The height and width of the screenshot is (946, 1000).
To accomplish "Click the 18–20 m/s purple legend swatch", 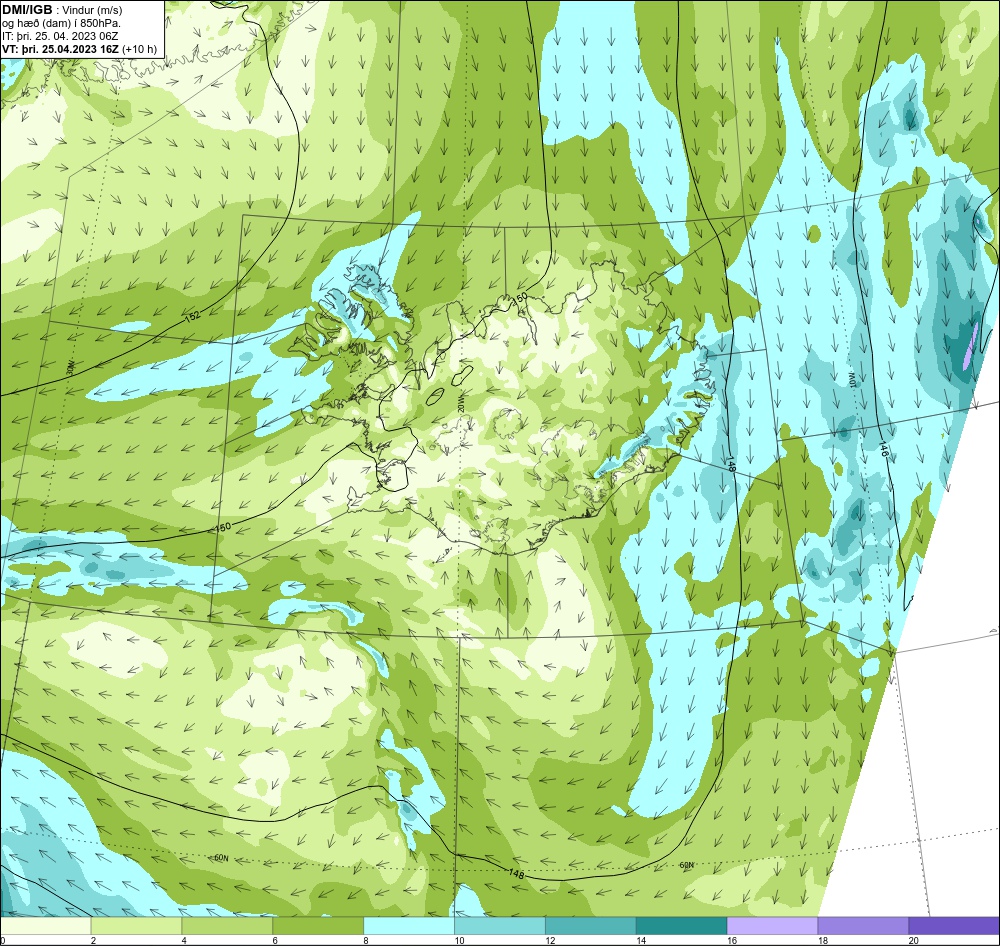I will [x=864, y=925].
